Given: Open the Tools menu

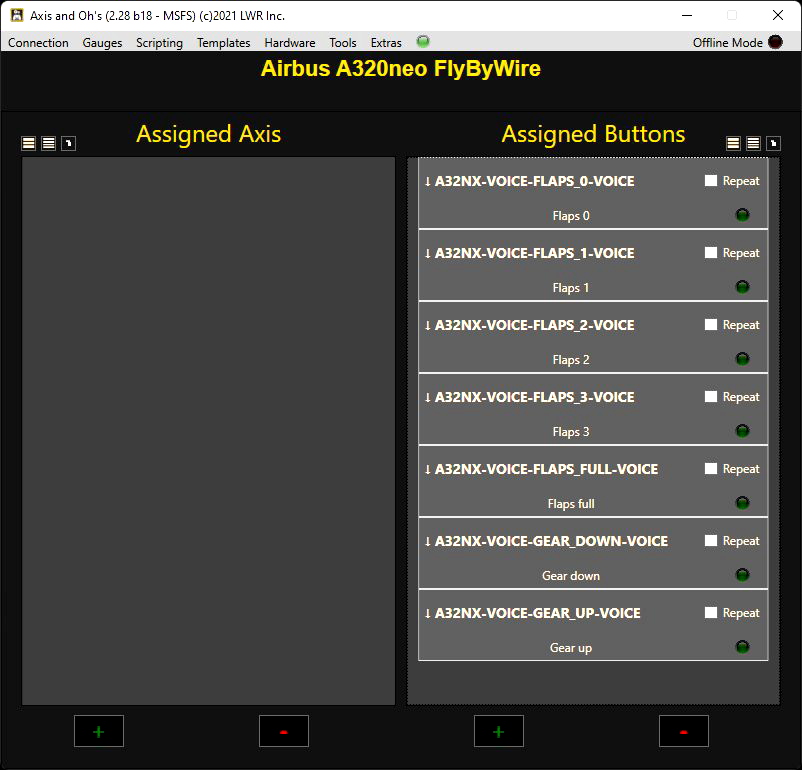Looking at the screenshot, I should click(x=343, y=42).
